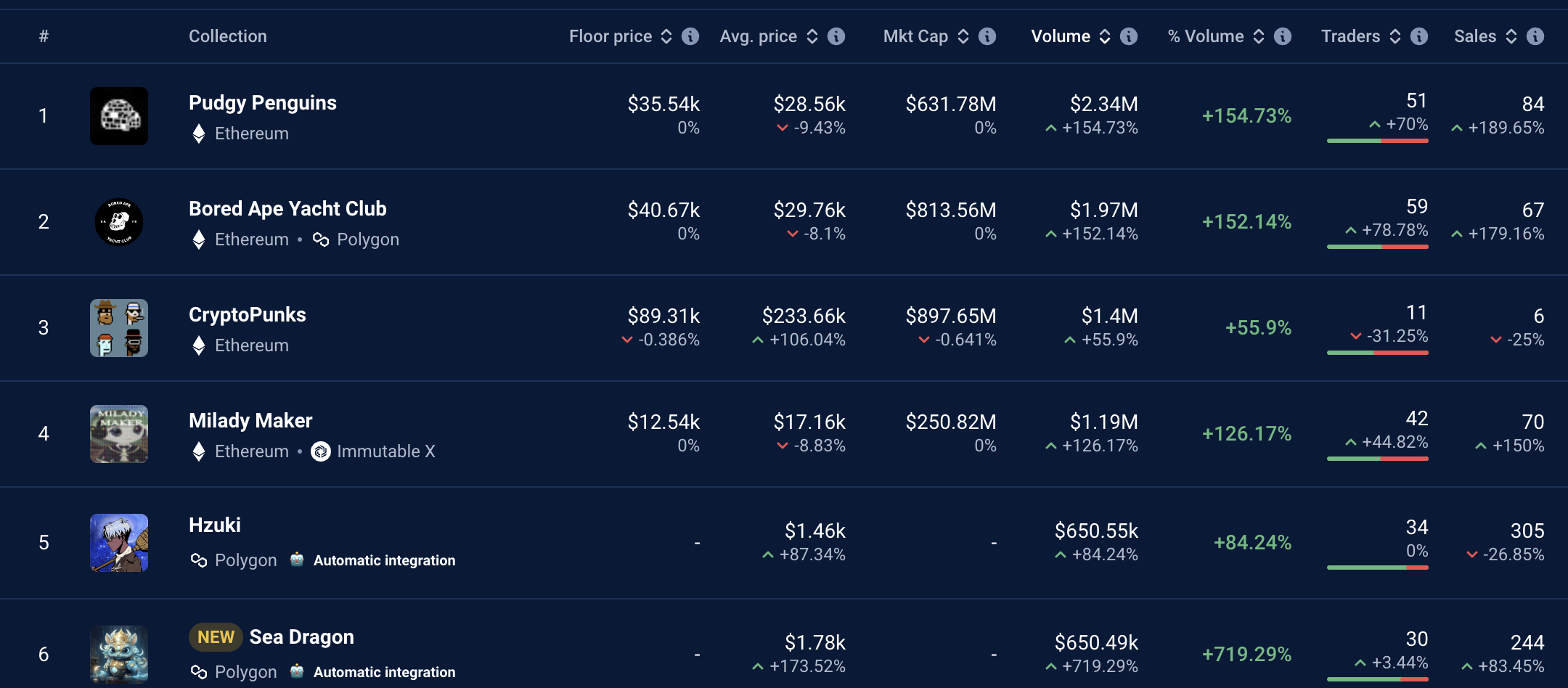Click the Milady Maker thumbnail image

coord(119,434)
